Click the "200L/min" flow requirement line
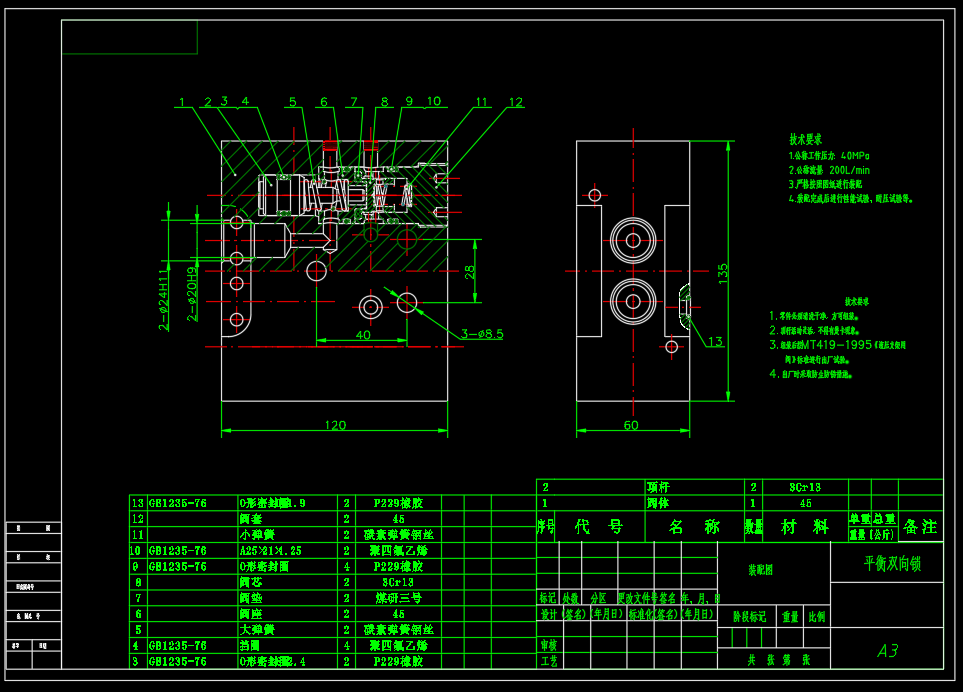The image size is (963, 692). 829,170
